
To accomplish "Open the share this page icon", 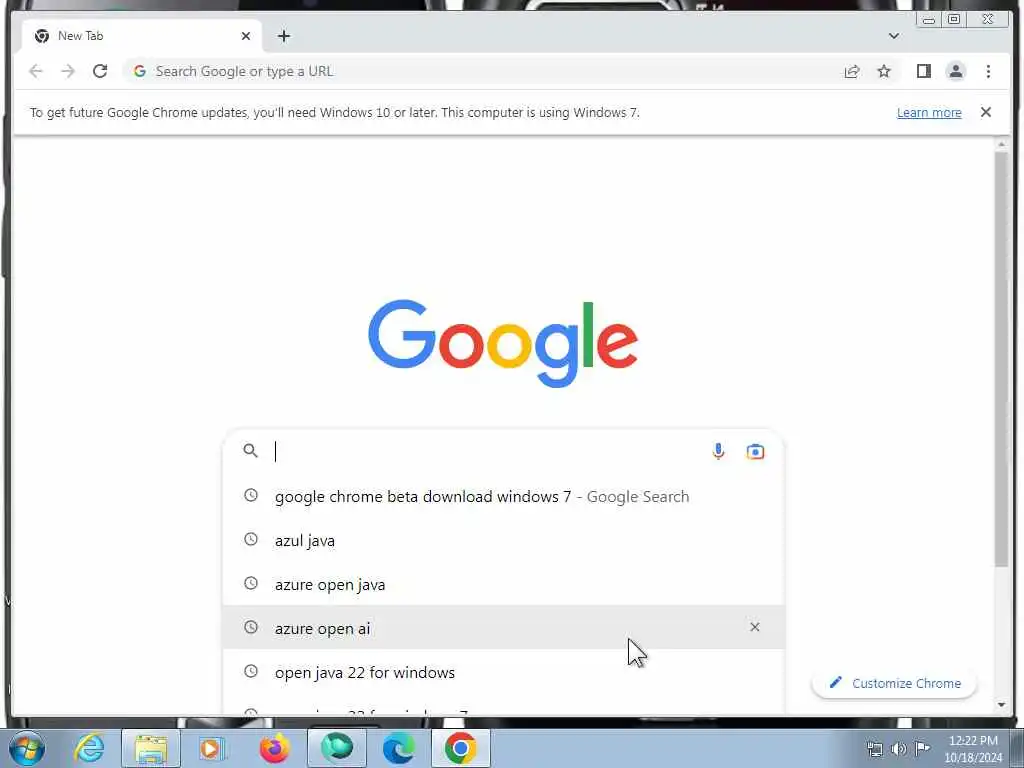I will [x=852, y=71].
